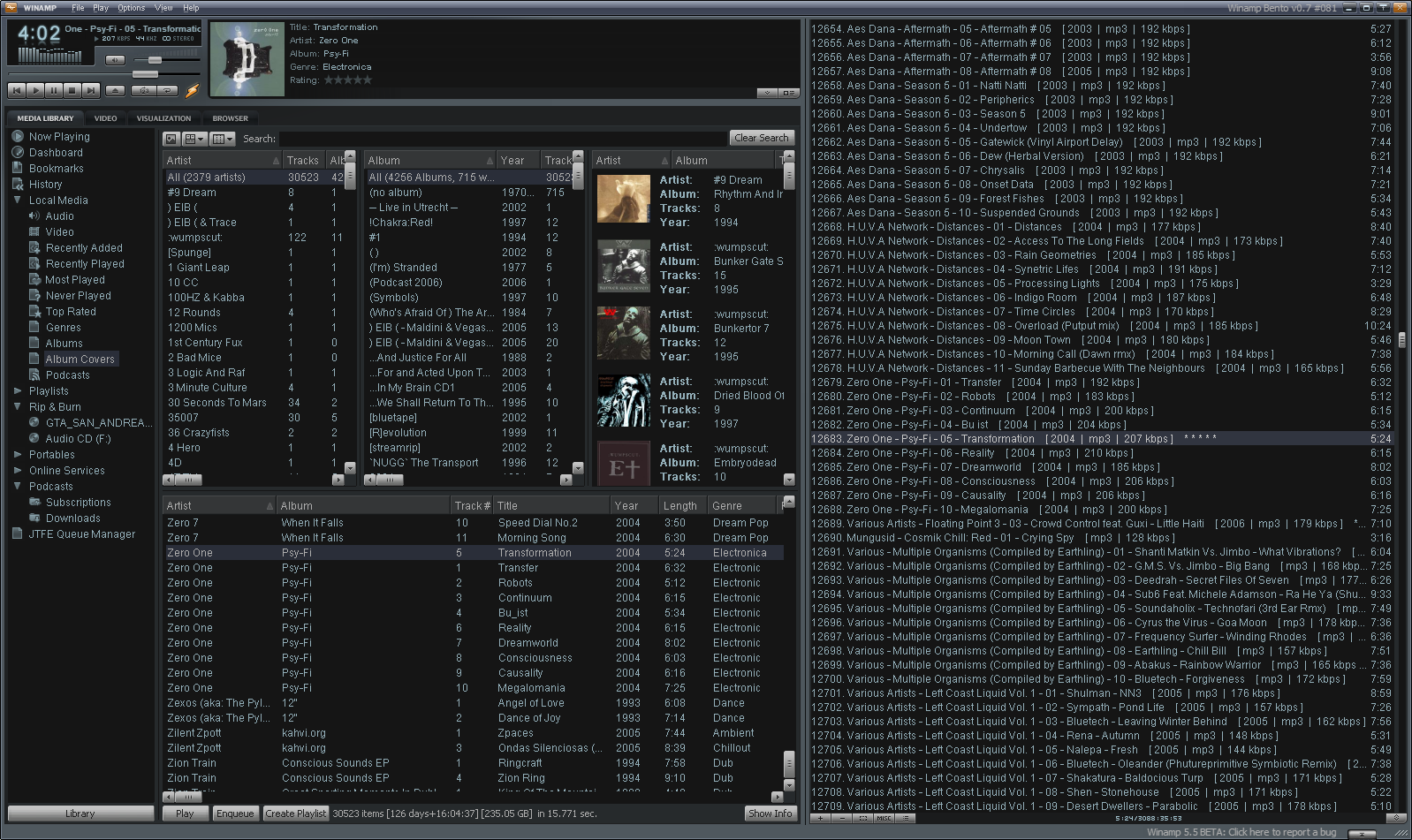
Task: Click the Play button below track list
Action: [185, 814]
